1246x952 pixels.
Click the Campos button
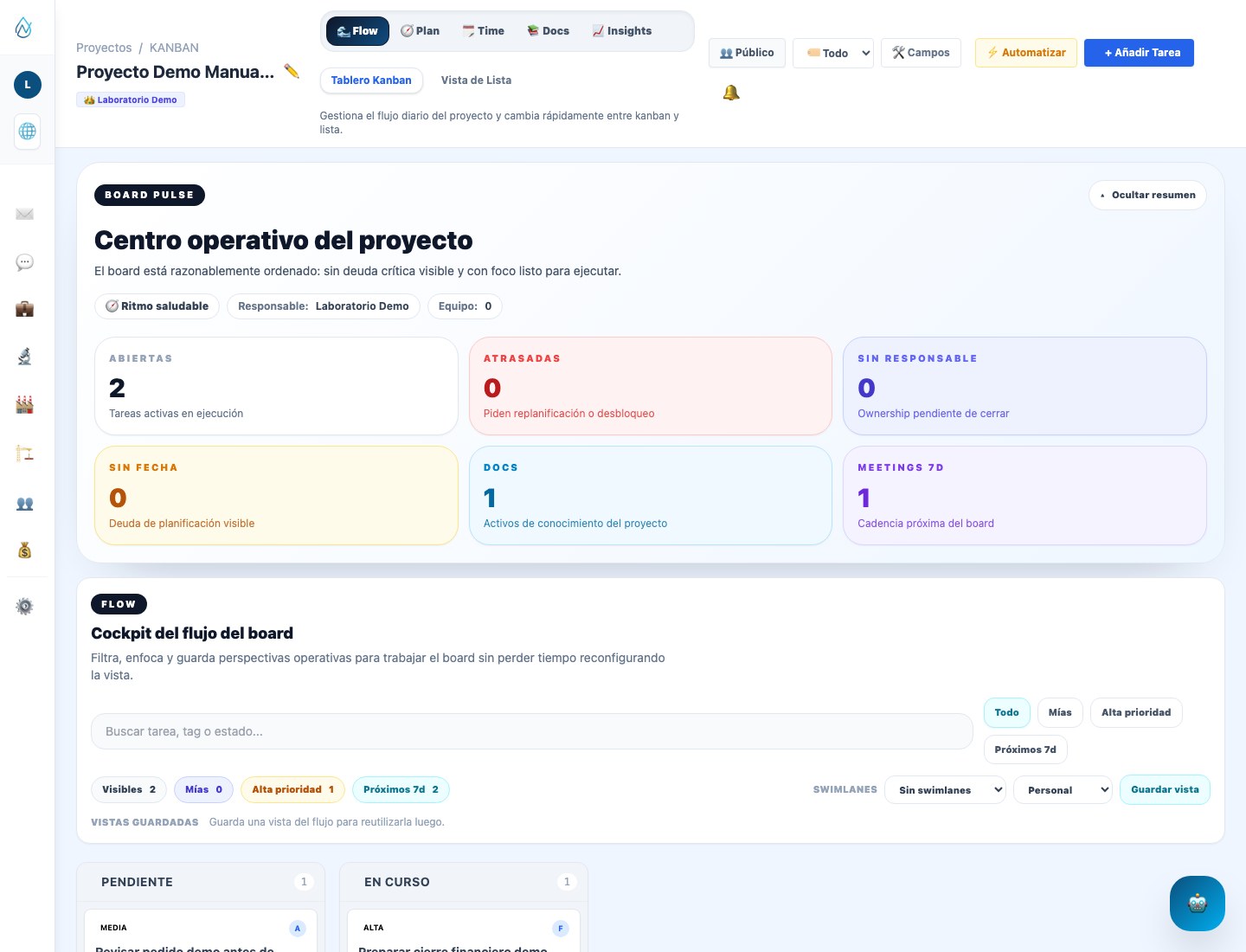click(x=921, y=53)
